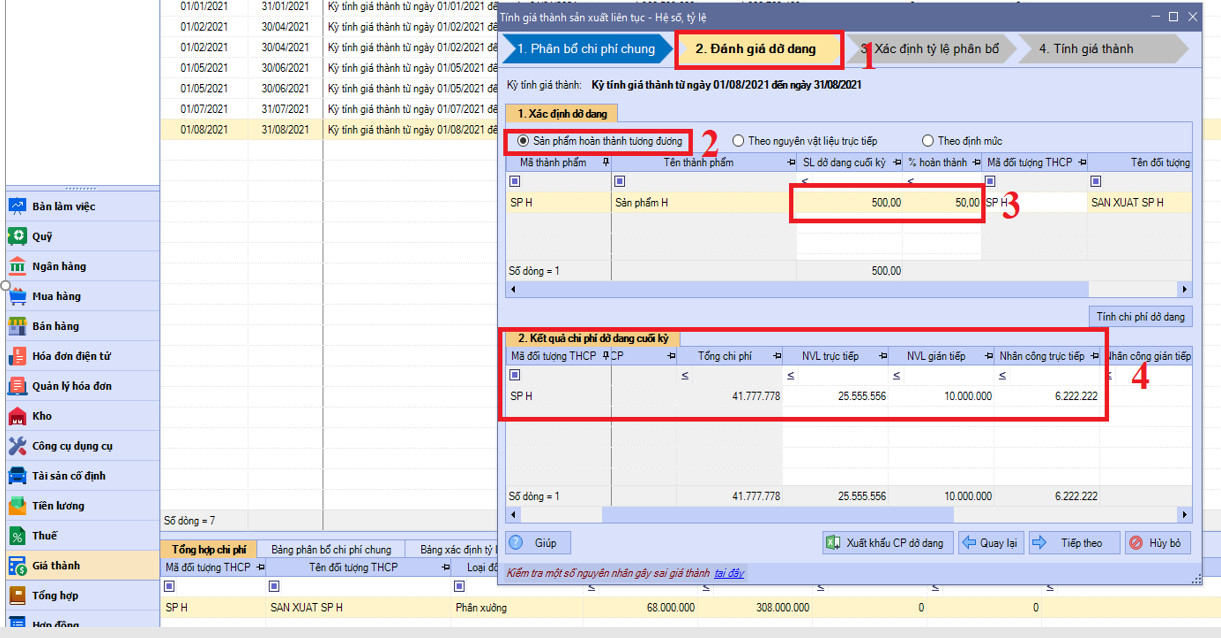Image resolution: width=1221 pixels, height=638 pixels.
Task: Select the Mua hàng cart icon
Action: tap(17, 296)
